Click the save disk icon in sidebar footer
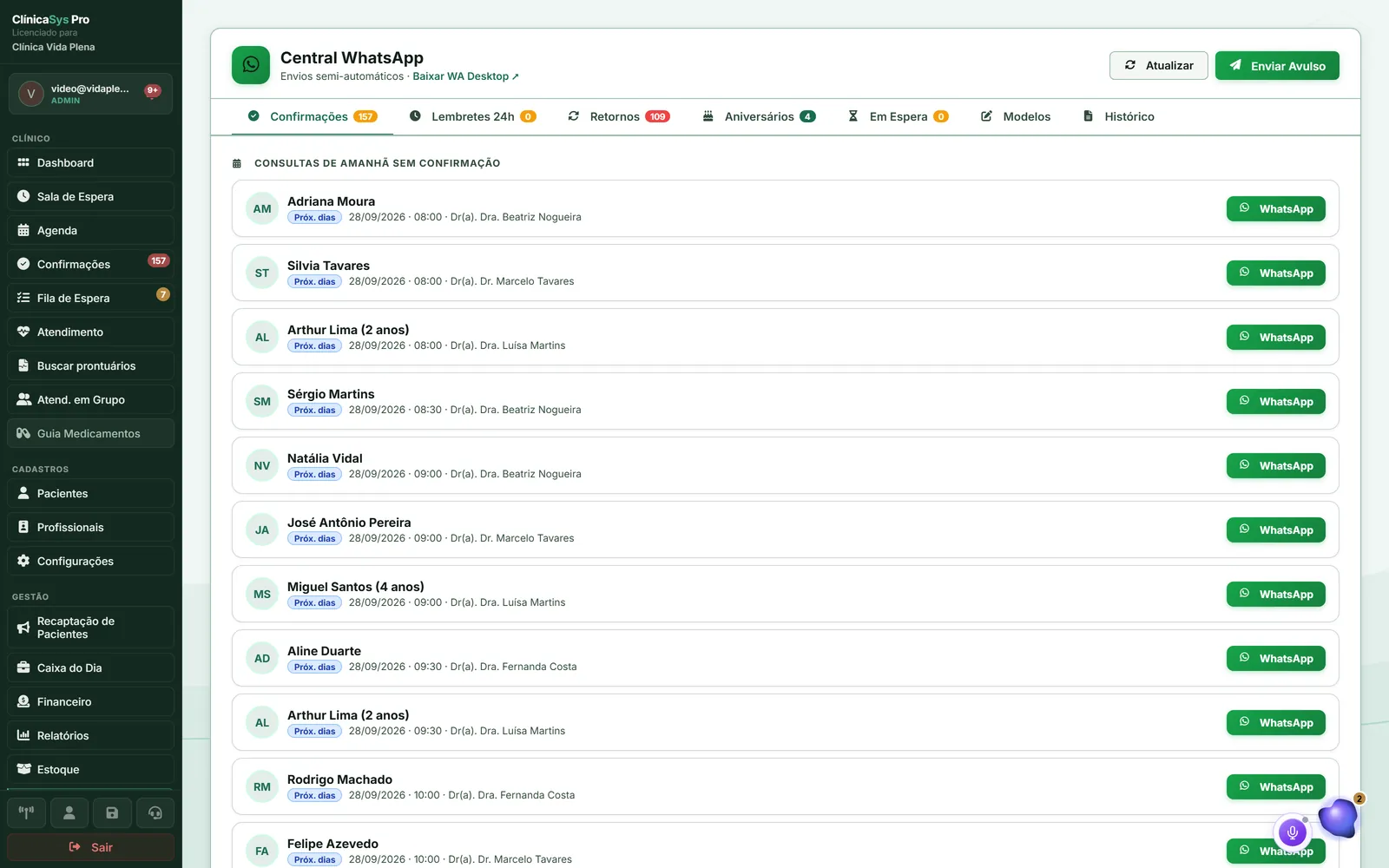1389x868 pixels. (112, 813)
